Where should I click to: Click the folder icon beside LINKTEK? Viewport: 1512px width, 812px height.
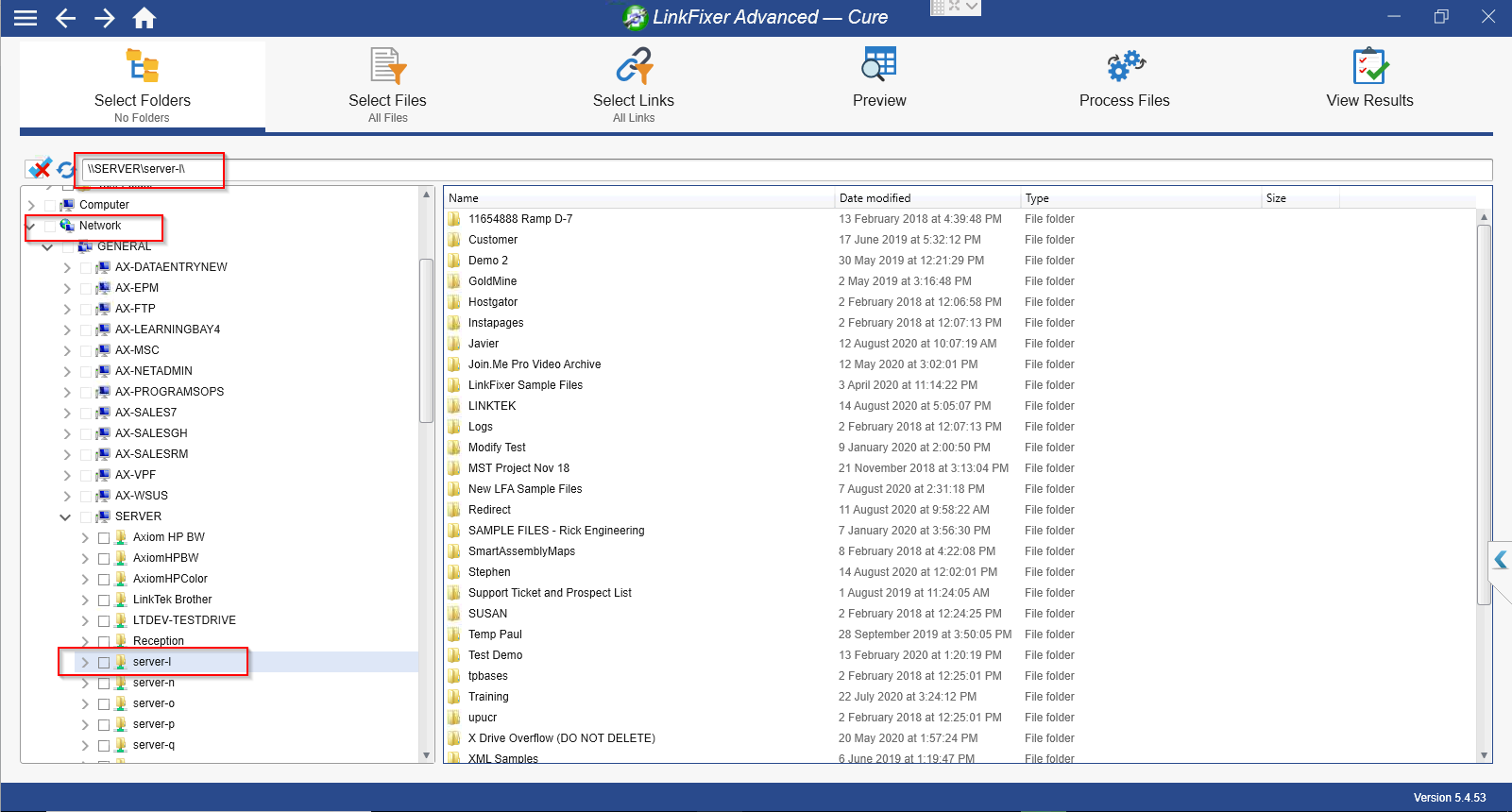[454, 406]
